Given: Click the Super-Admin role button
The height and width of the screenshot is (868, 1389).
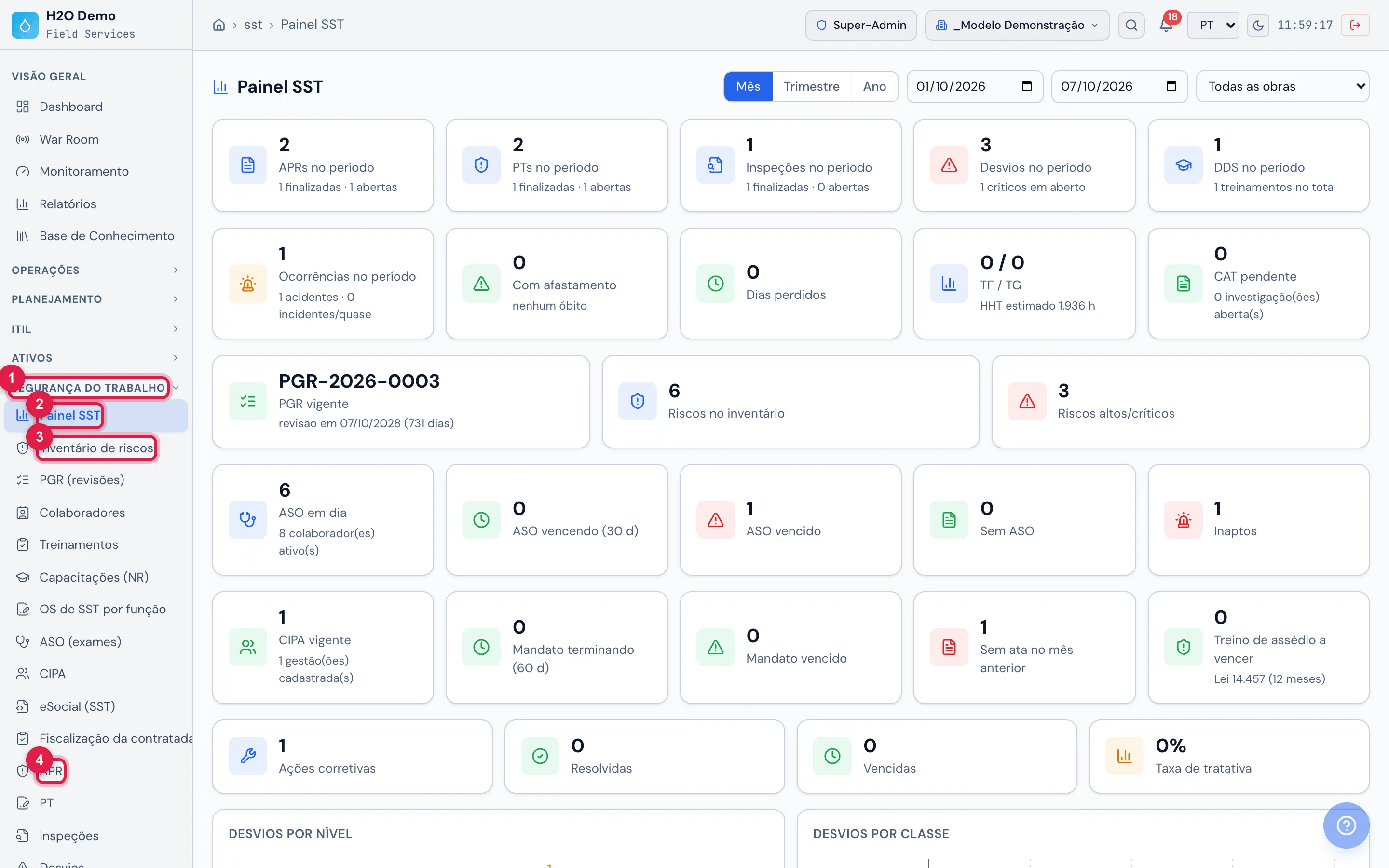Looking at the screenshot, I should [861, 25].
